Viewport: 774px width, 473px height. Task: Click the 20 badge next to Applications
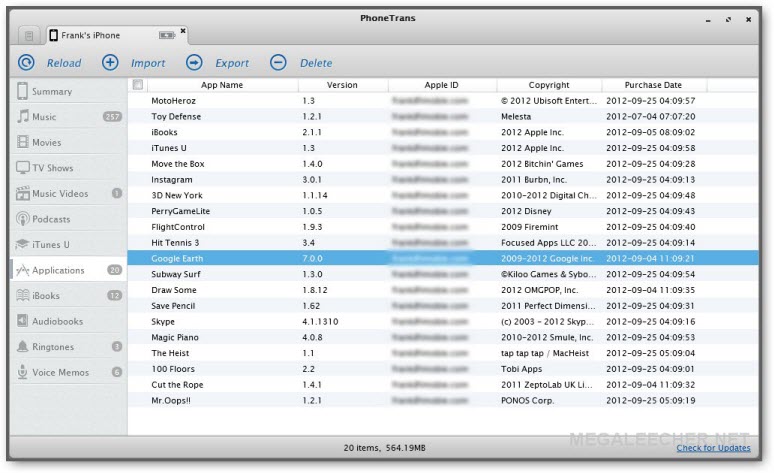pyautogui.click(x=115, y=270)
